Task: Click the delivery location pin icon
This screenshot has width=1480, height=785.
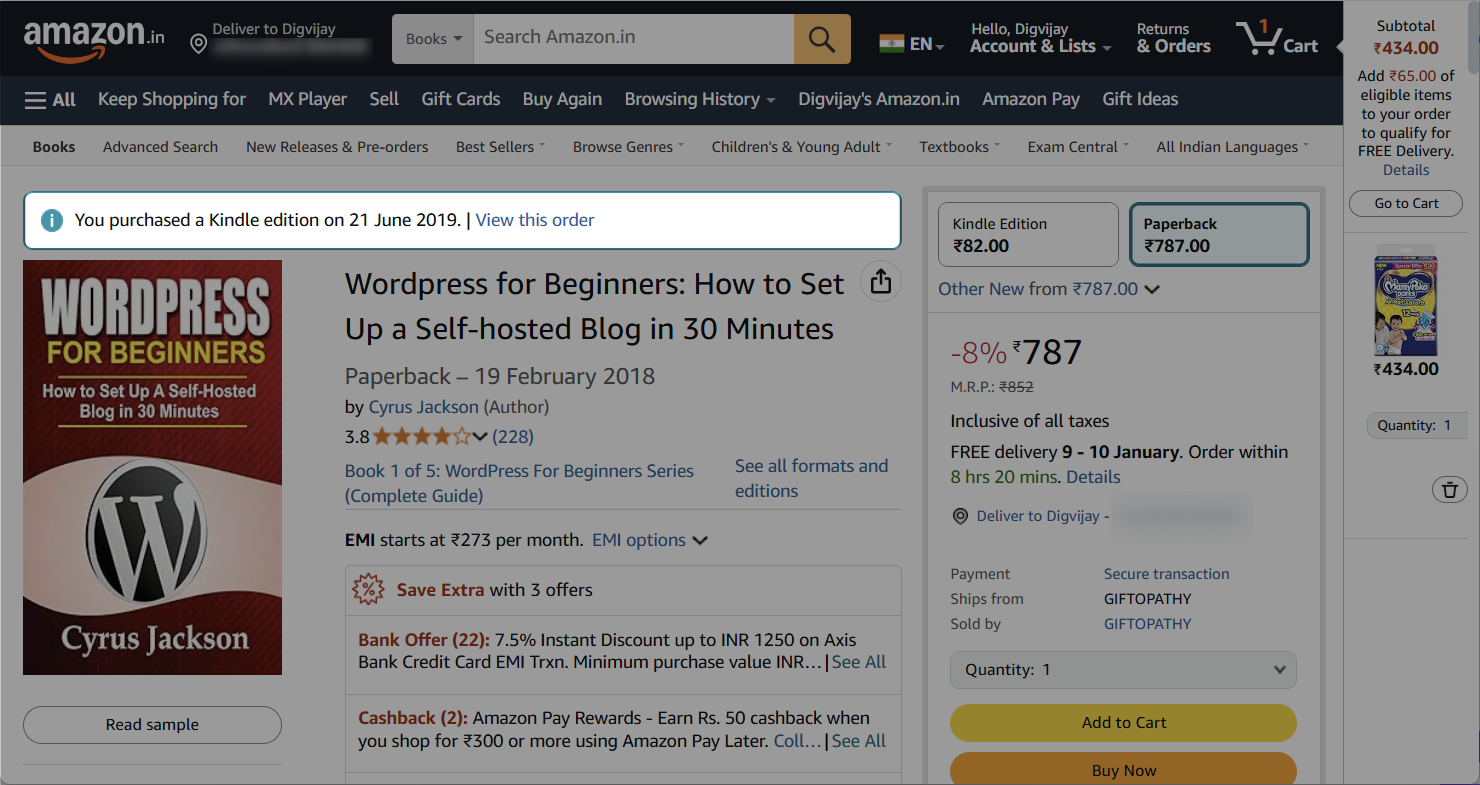Action: (197, 43)
